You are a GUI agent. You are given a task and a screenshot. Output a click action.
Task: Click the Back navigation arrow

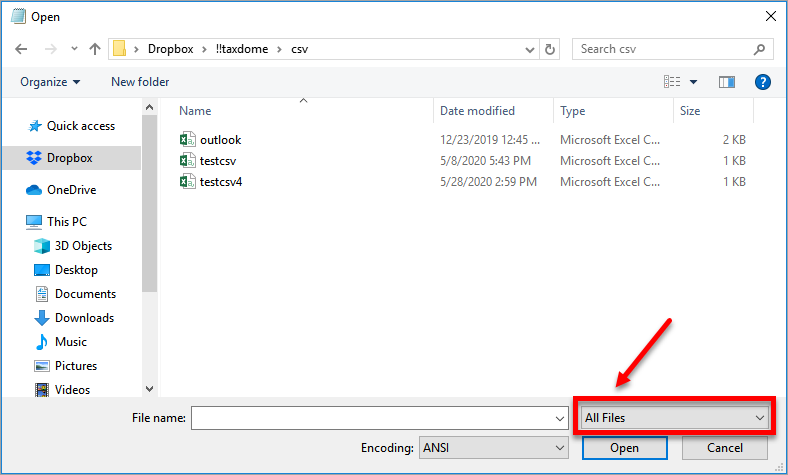click(21, 49)
